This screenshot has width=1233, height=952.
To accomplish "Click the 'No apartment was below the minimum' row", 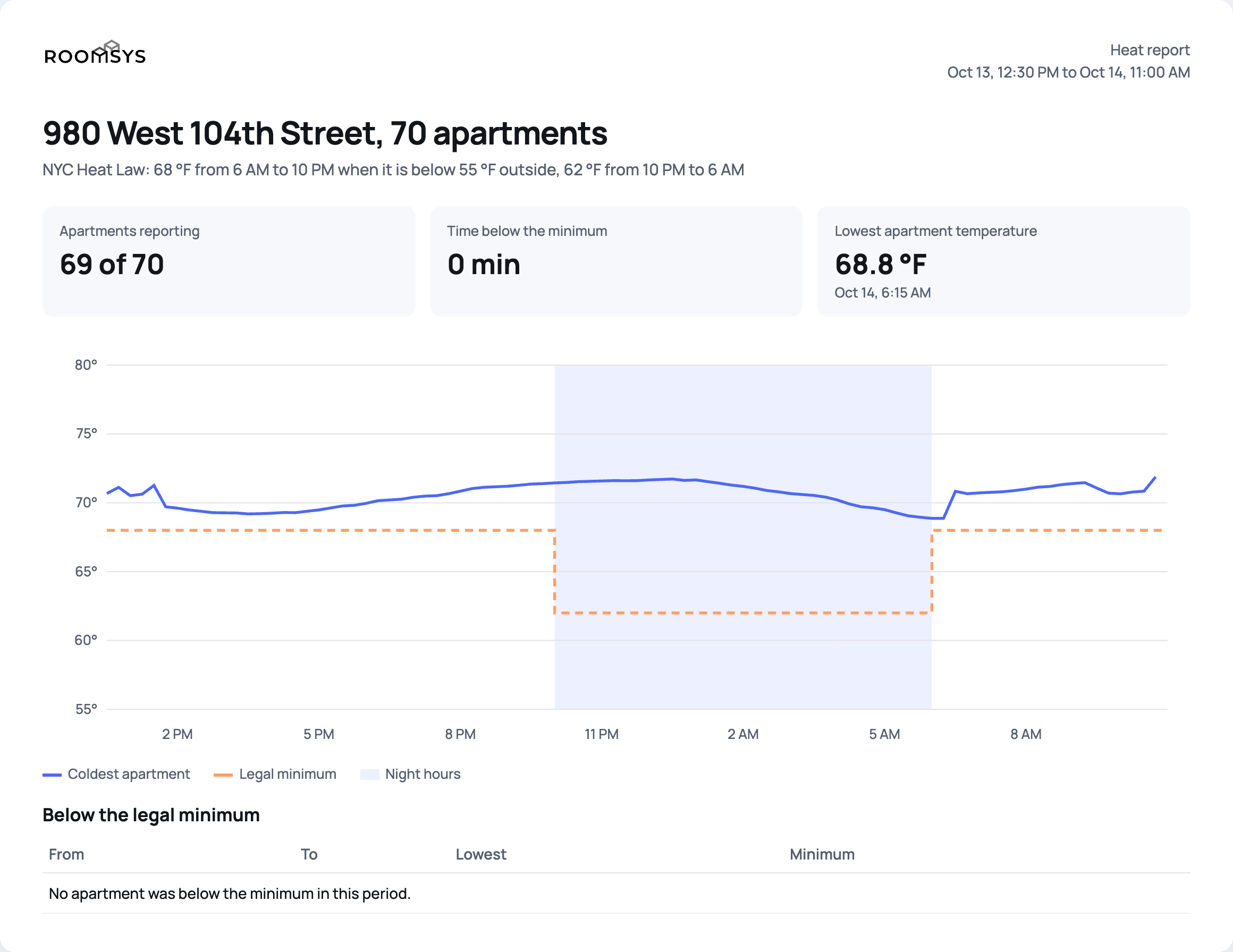I will pos(616,894).
